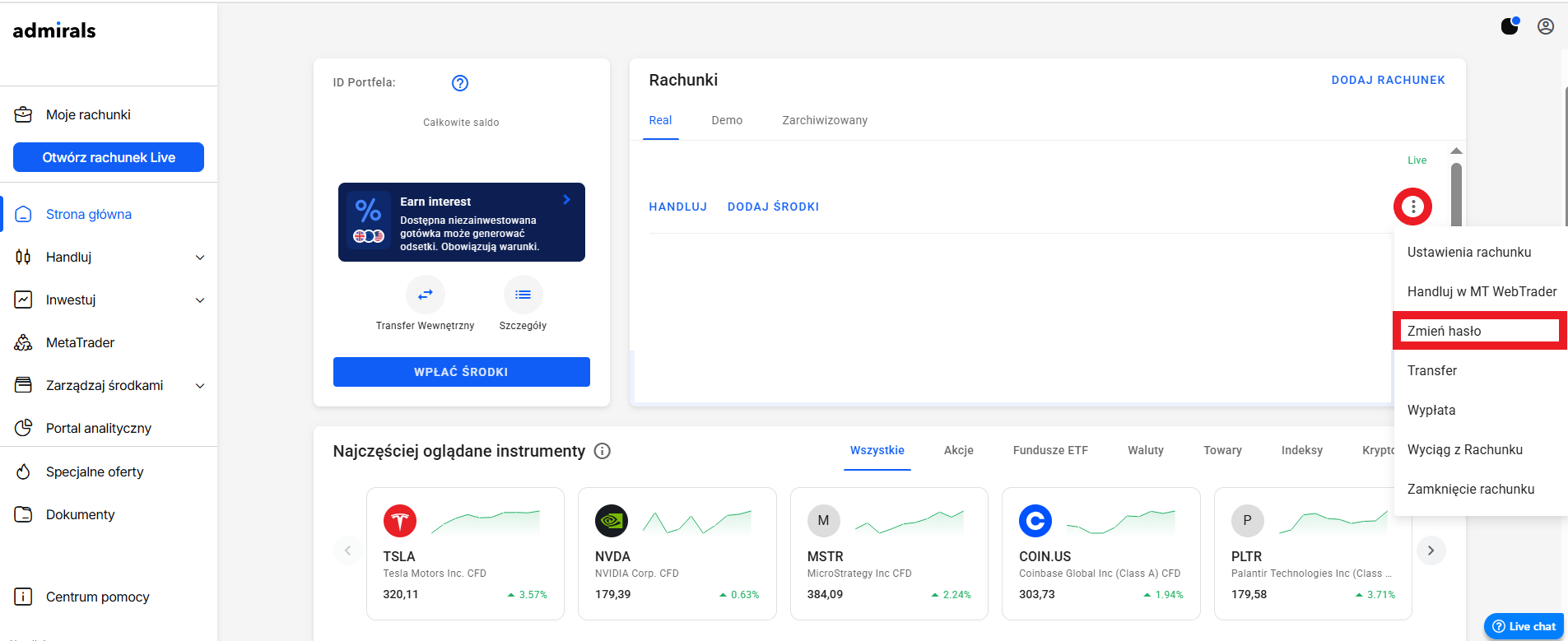Screen dimensions: 1568x641
Task: Click the Coinbase COIN.US logo
Action: point(1035,521)
